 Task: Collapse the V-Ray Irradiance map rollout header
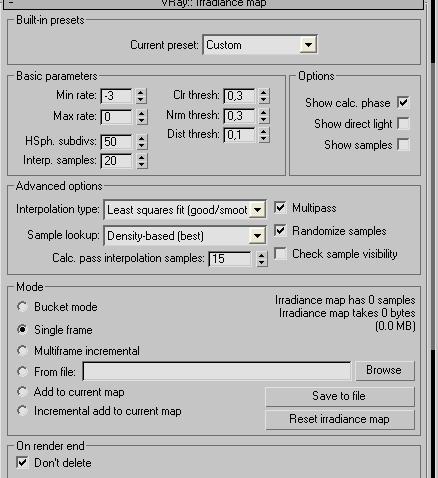(213, 4)
